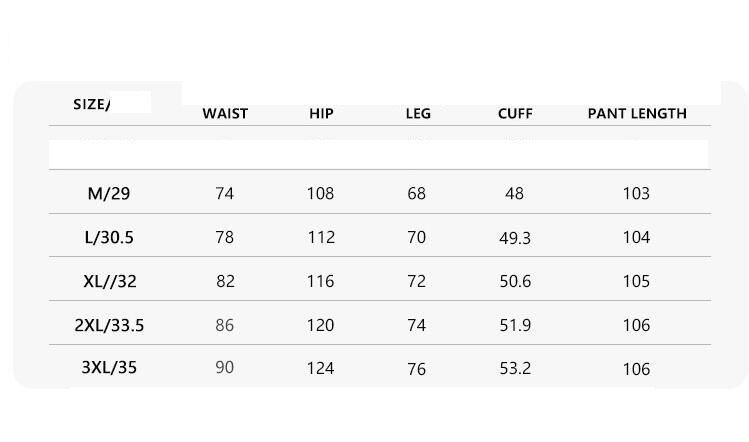Select the 2XL/33.5 size row label
The image size is (749, 442).
[x=109, y=325]
